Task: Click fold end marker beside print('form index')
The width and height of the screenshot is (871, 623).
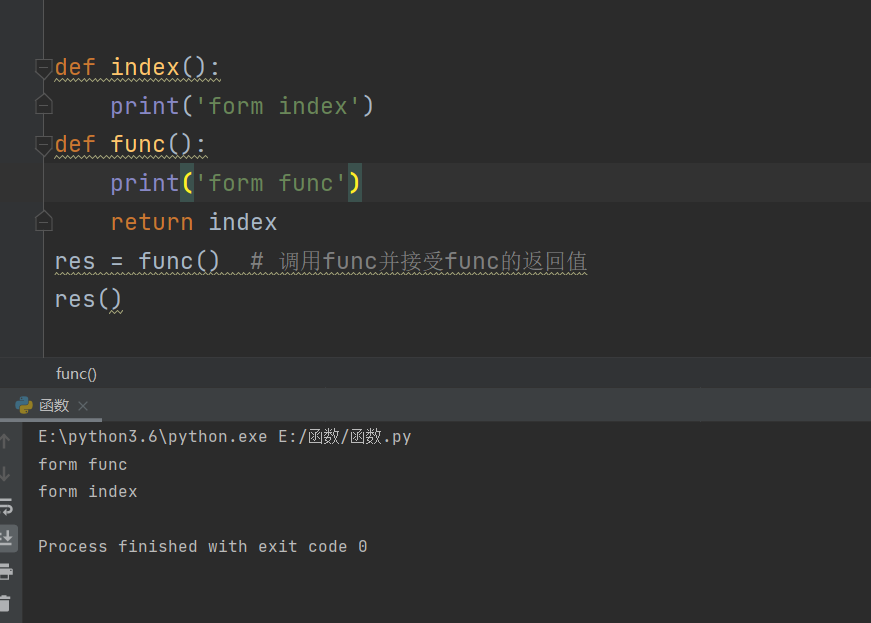Action: [43, 104]
